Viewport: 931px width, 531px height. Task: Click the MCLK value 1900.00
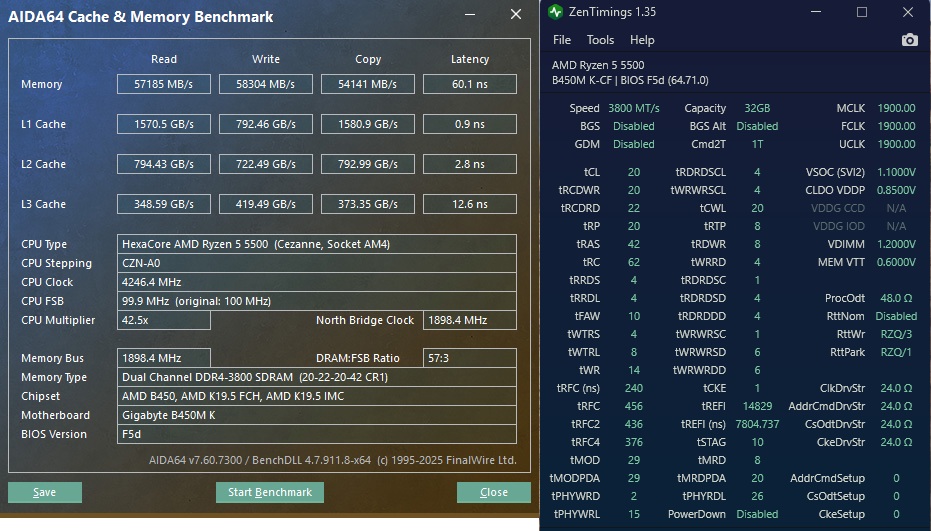click(897, 108)
